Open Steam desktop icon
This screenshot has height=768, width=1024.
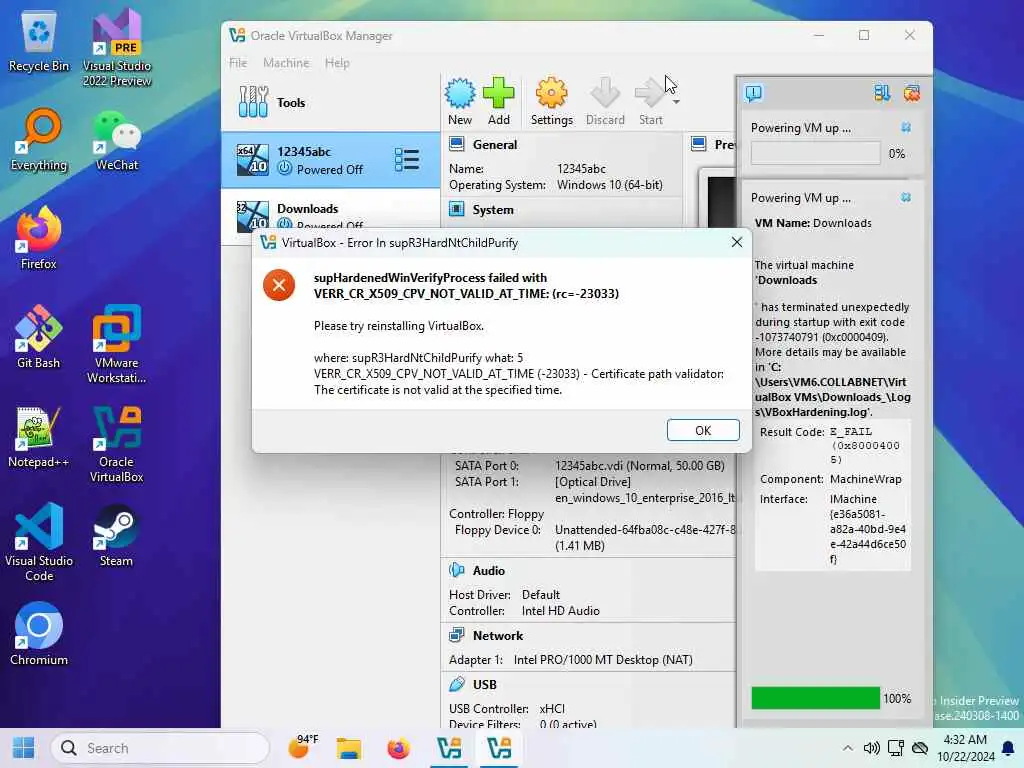click(116, 536)
